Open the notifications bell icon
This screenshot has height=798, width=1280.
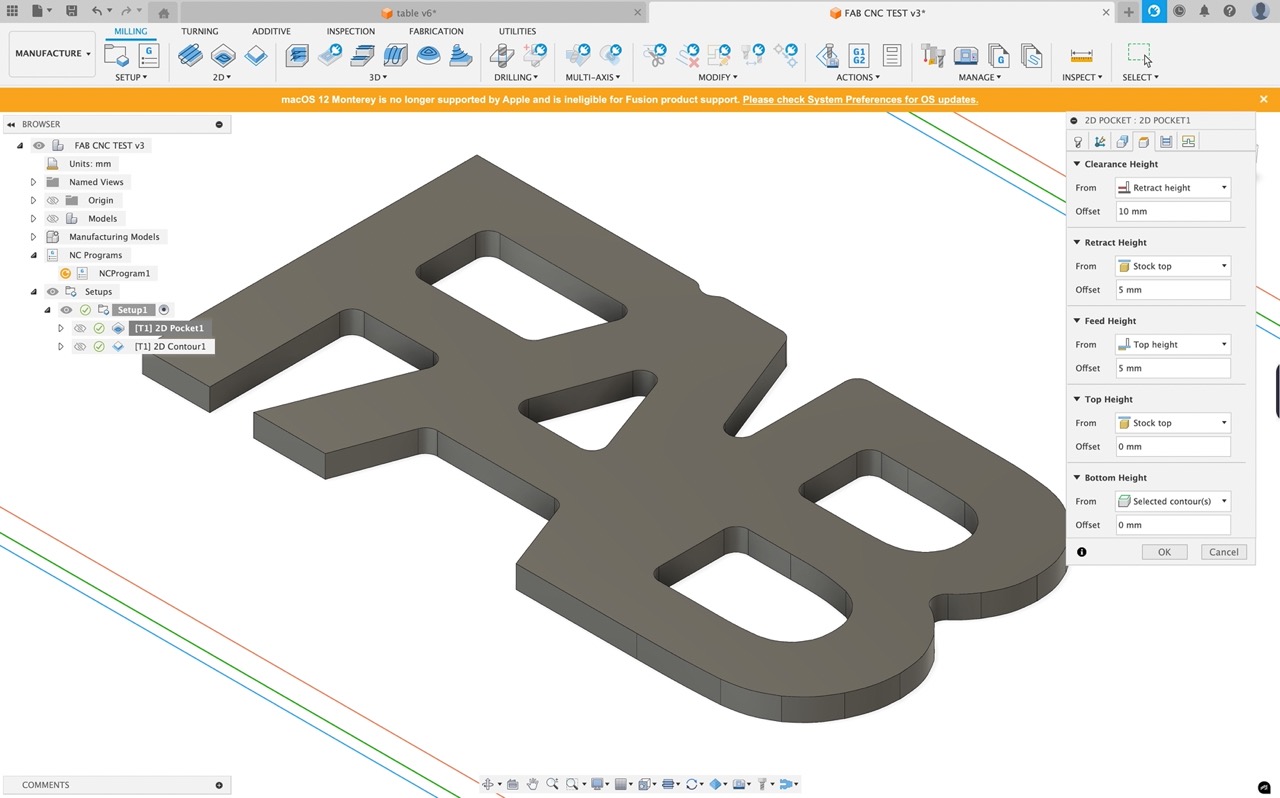pyautogui.click(x=1204, y=12)
